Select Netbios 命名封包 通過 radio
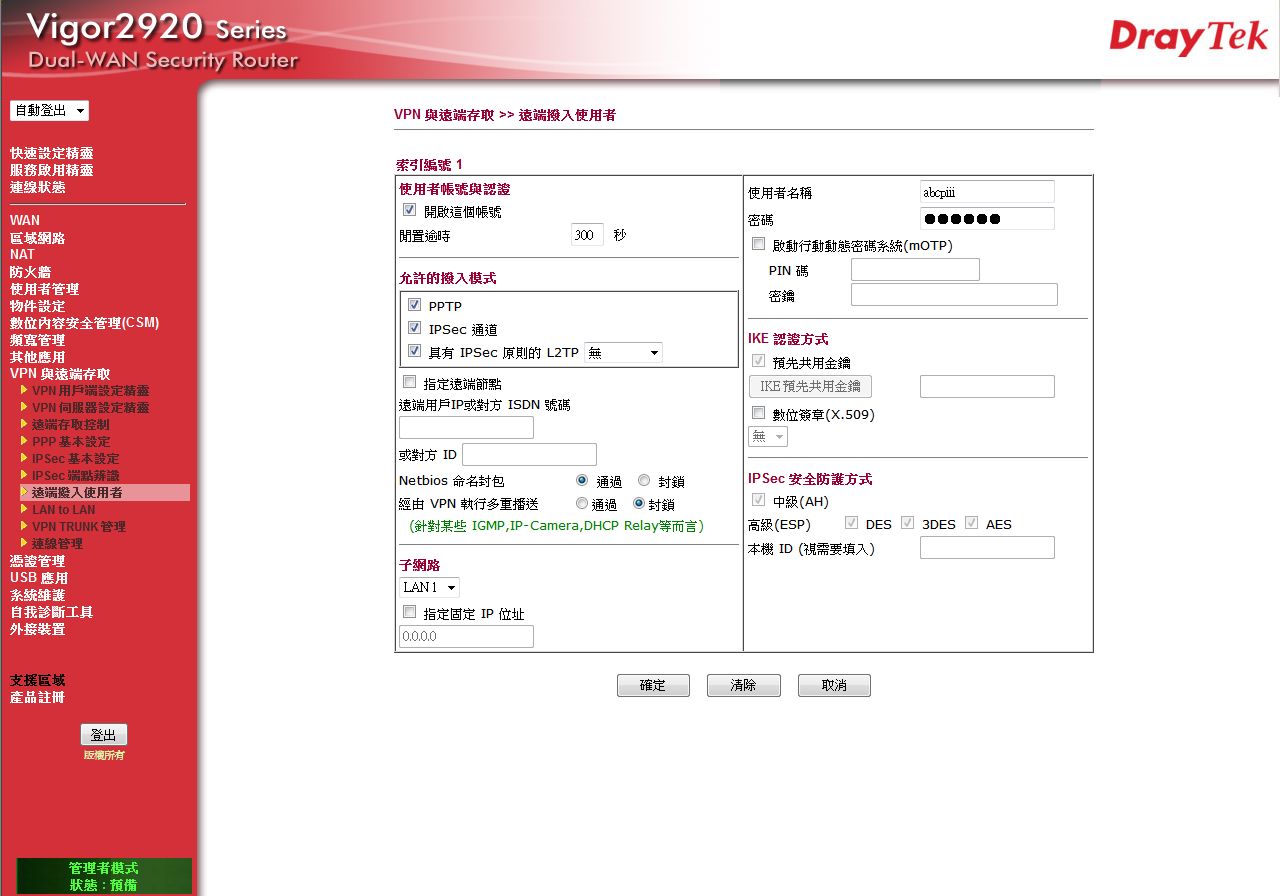 (x=582, y=480)
